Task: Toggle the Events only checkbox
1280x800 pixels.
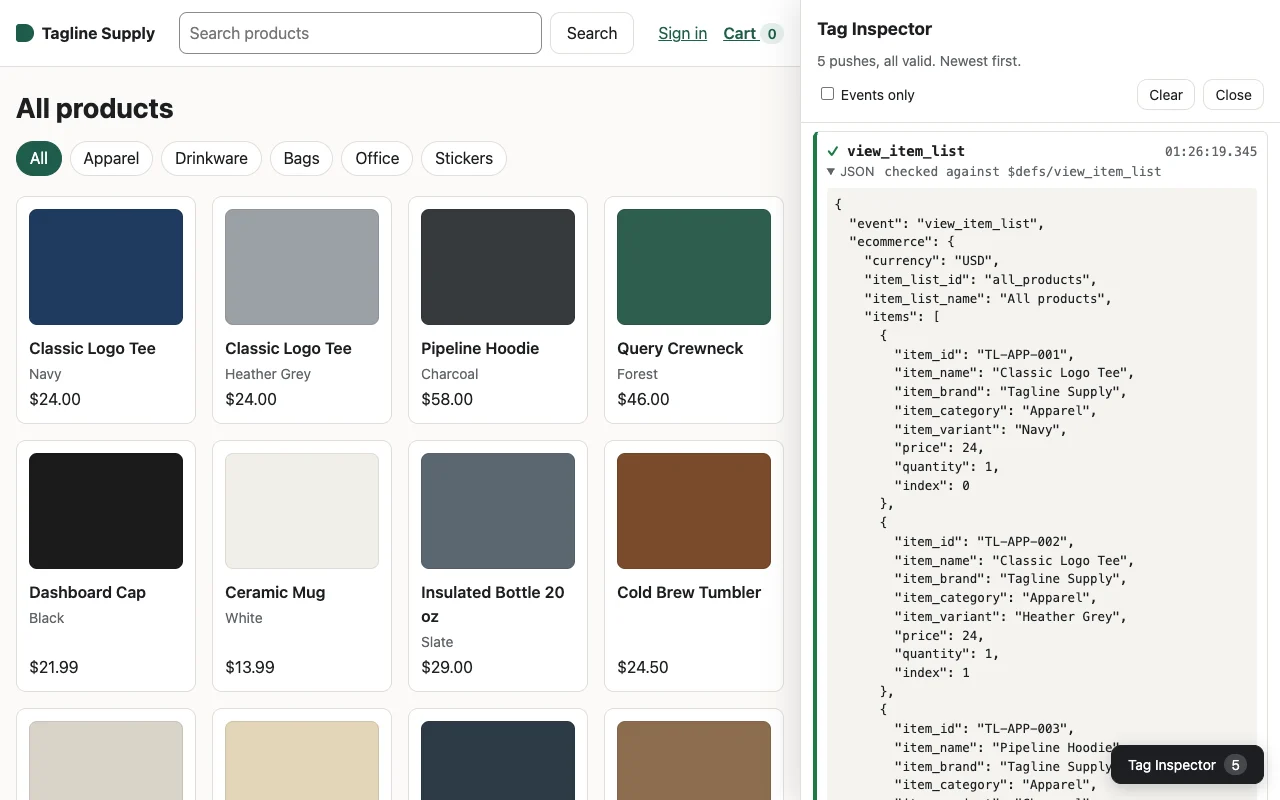Action: point(827,94)
